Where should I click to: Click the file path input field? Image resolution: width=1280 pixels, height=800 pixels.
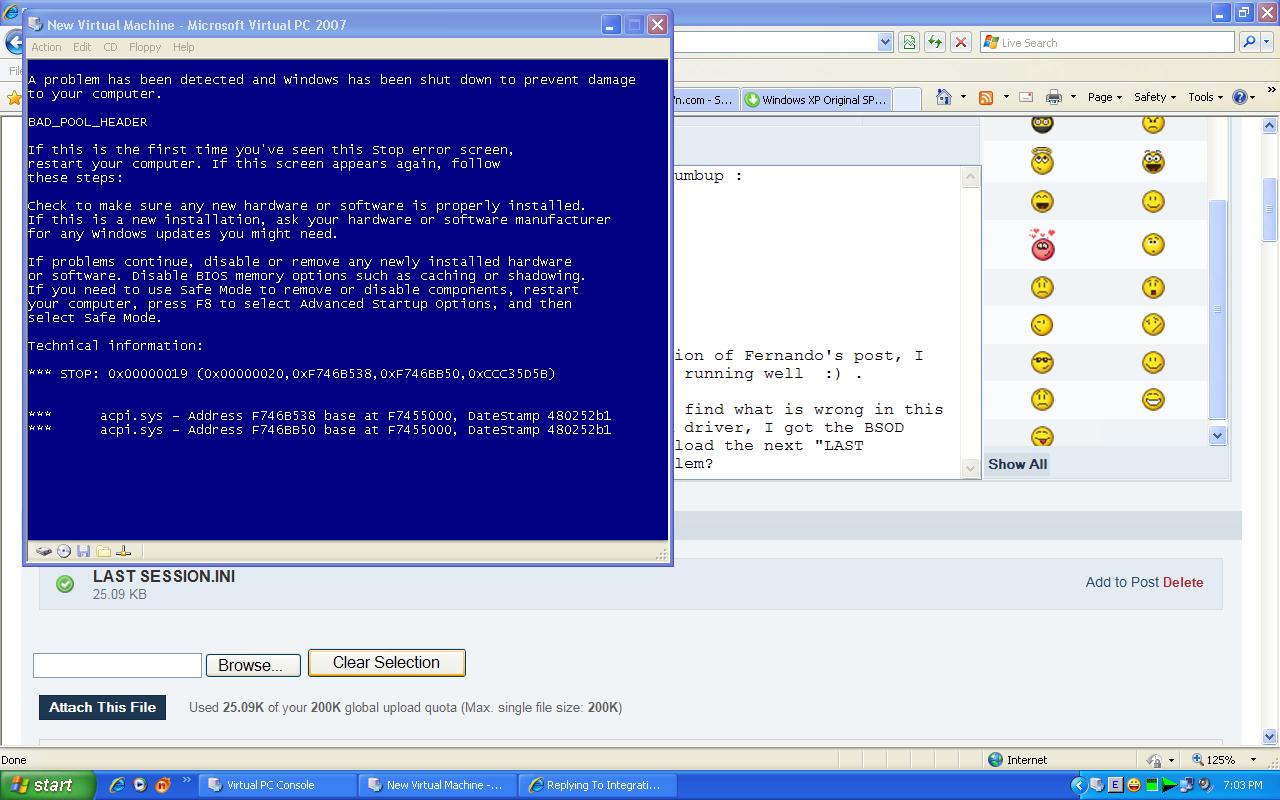[117, 665]
